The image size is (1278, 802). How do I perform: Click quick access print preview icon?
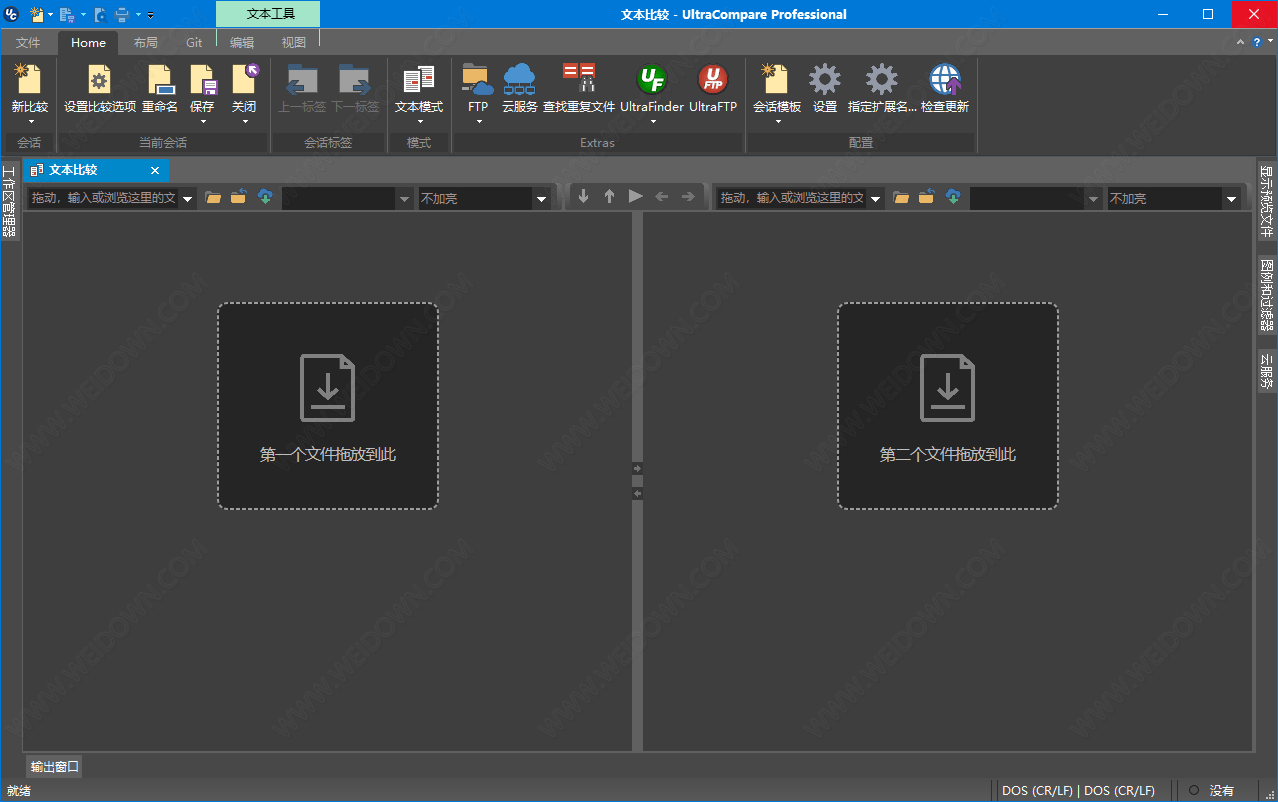pyautogui.click(x=100, y=14)
